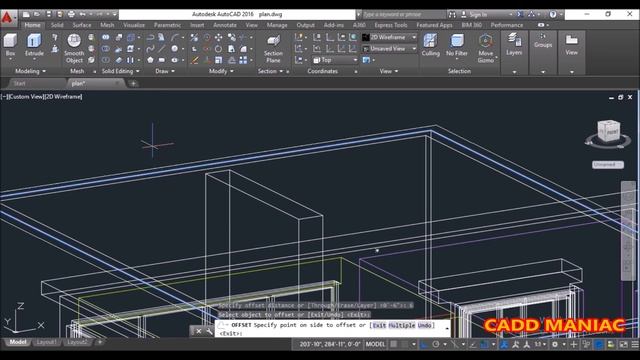Open the Unsaved View dropdown
Screen dimensions: 640x360
point(389,49)
